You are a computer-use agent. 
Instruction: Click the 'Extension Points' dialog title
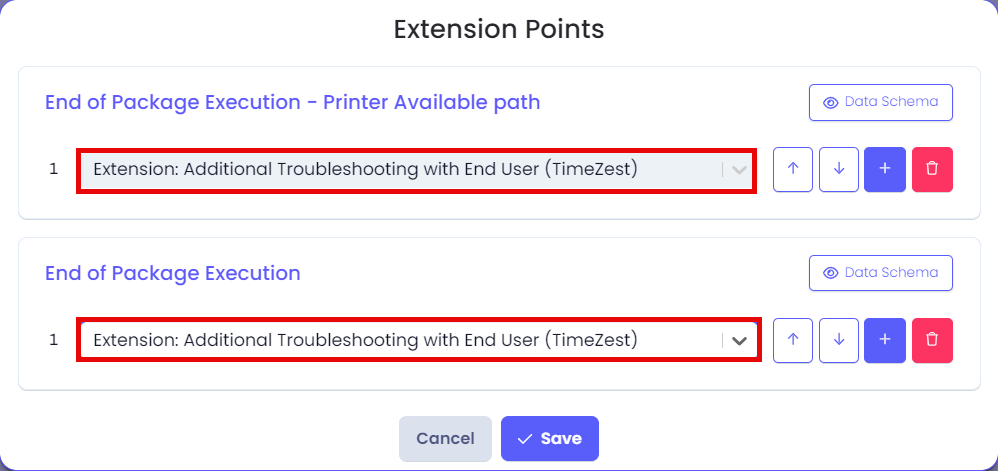pos(499,29)
